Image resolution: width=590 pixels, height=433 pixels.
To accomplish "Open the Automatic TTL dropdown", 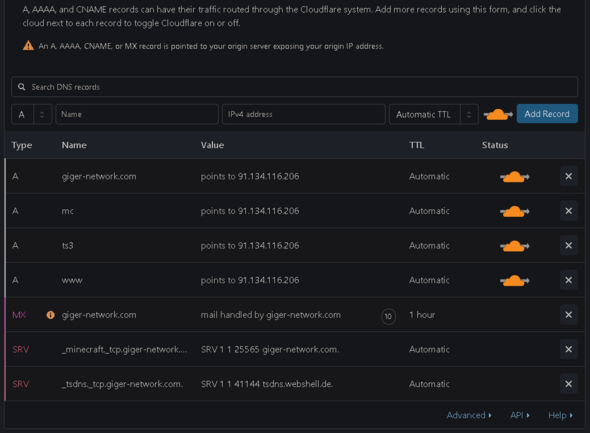I will tap(434, 114).
